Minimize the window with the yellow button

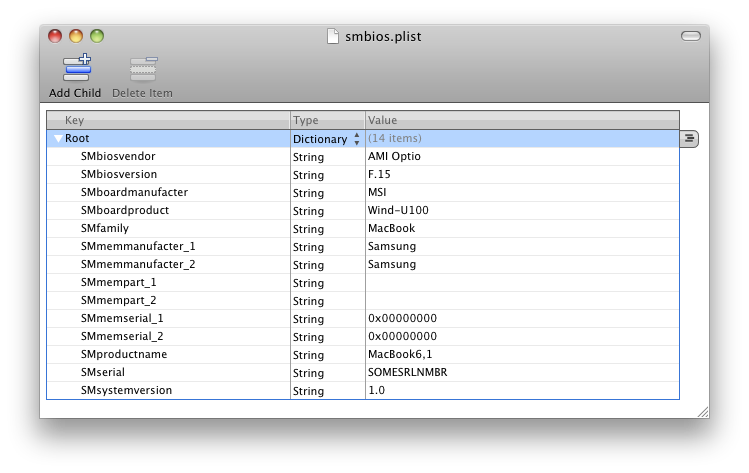tap(76, 36)
